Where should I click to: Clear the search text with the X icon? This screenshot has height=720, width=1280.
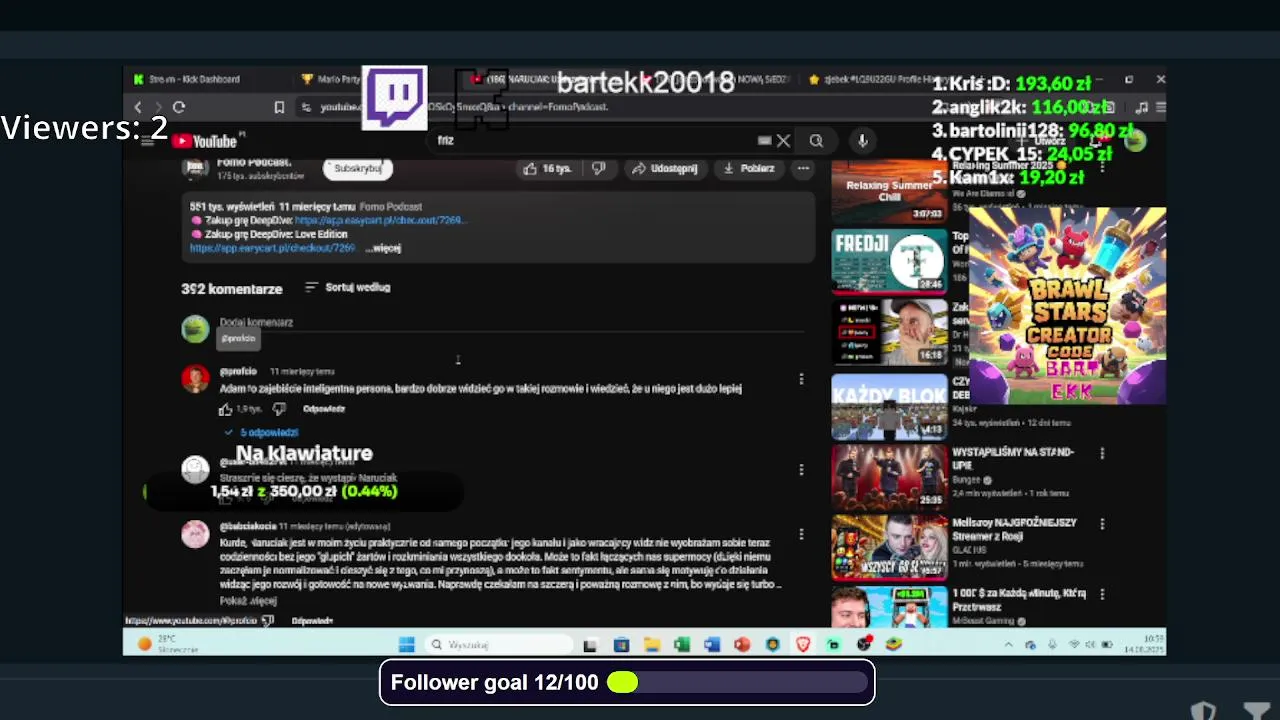[x=783, y=141]
